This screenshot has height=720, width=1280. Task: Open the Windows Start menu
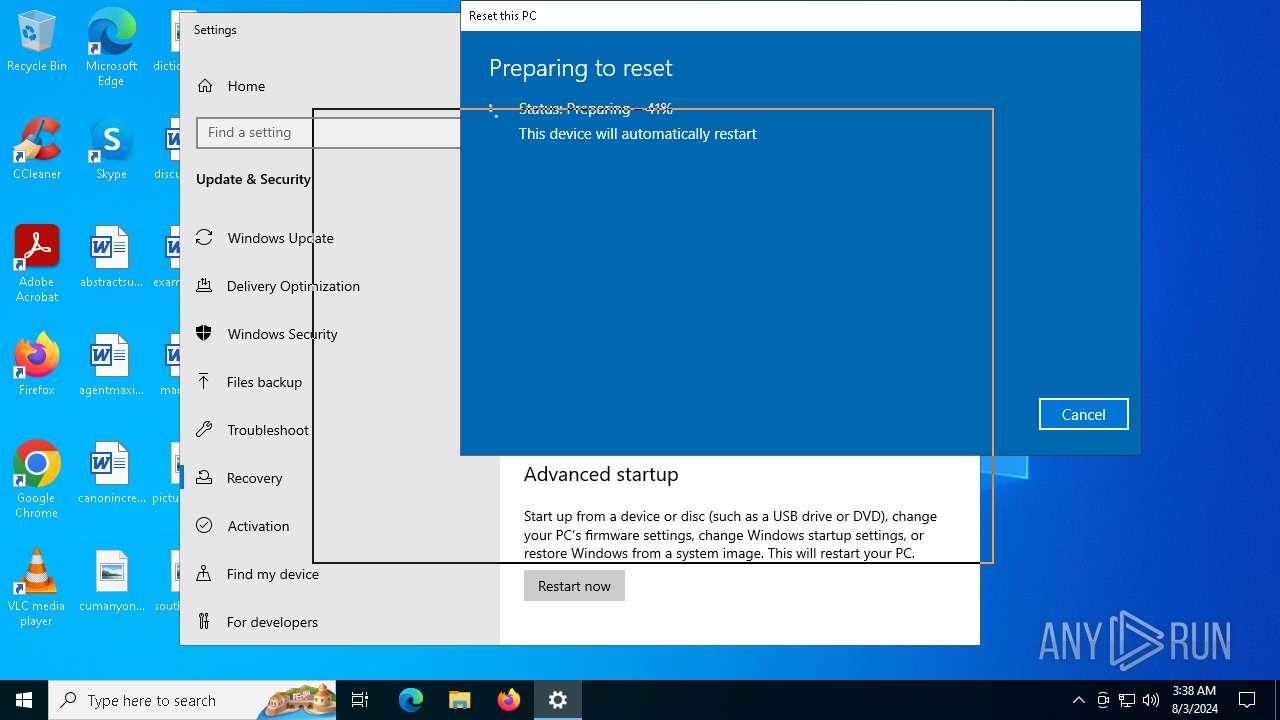[24, 700]
